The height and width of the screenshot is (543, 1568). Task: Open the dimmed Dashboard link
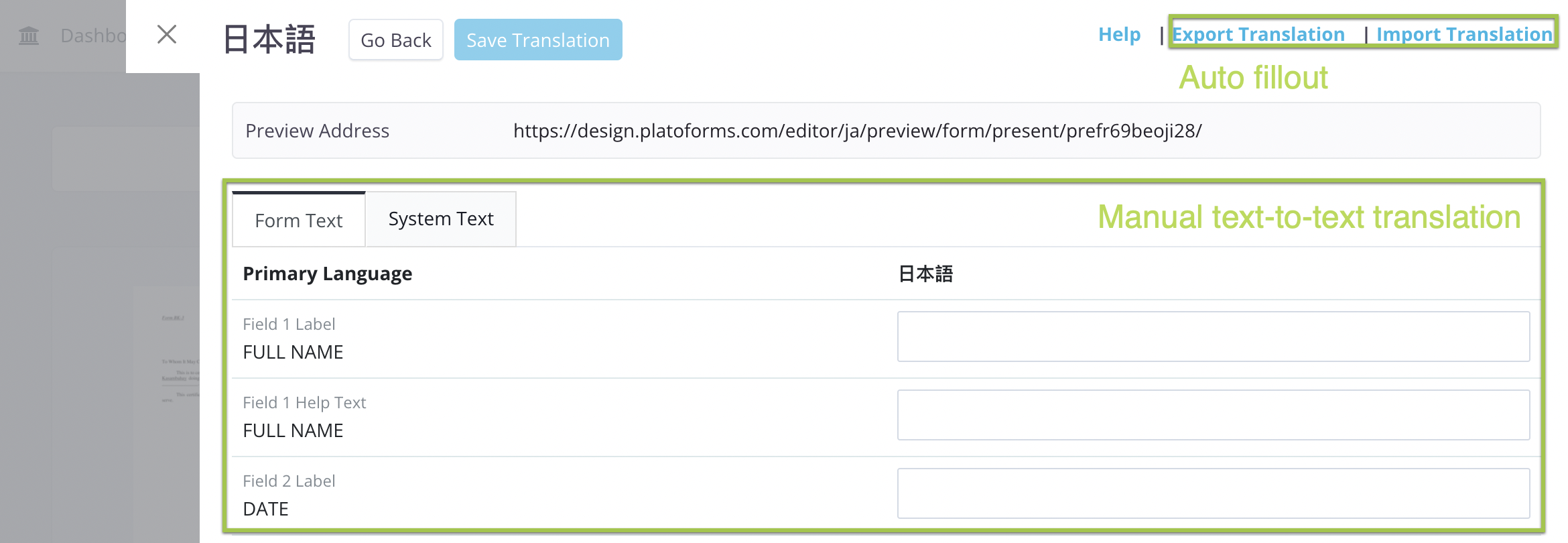point(92,36)
